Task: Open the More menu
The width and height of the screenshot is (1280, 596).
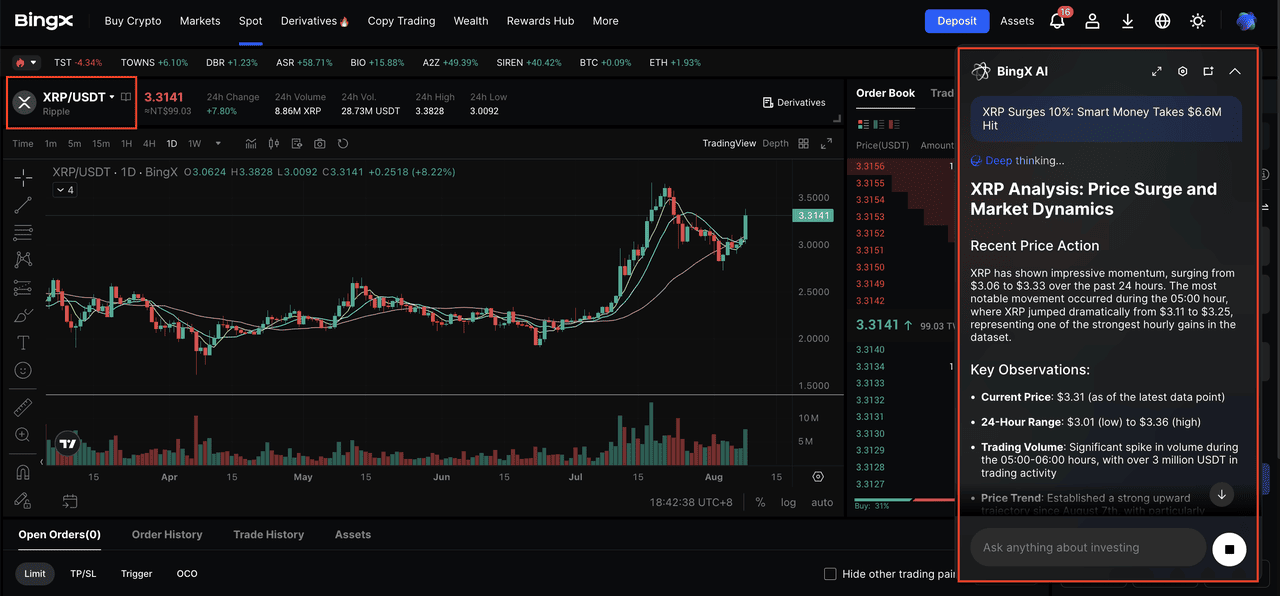Action: click(x=605, y=21)
